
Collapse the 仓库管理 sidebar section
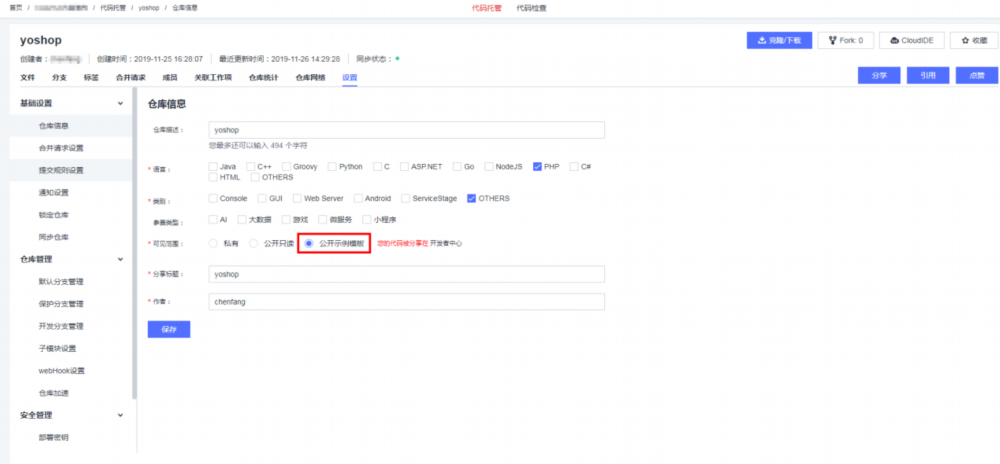coord(121,259)
